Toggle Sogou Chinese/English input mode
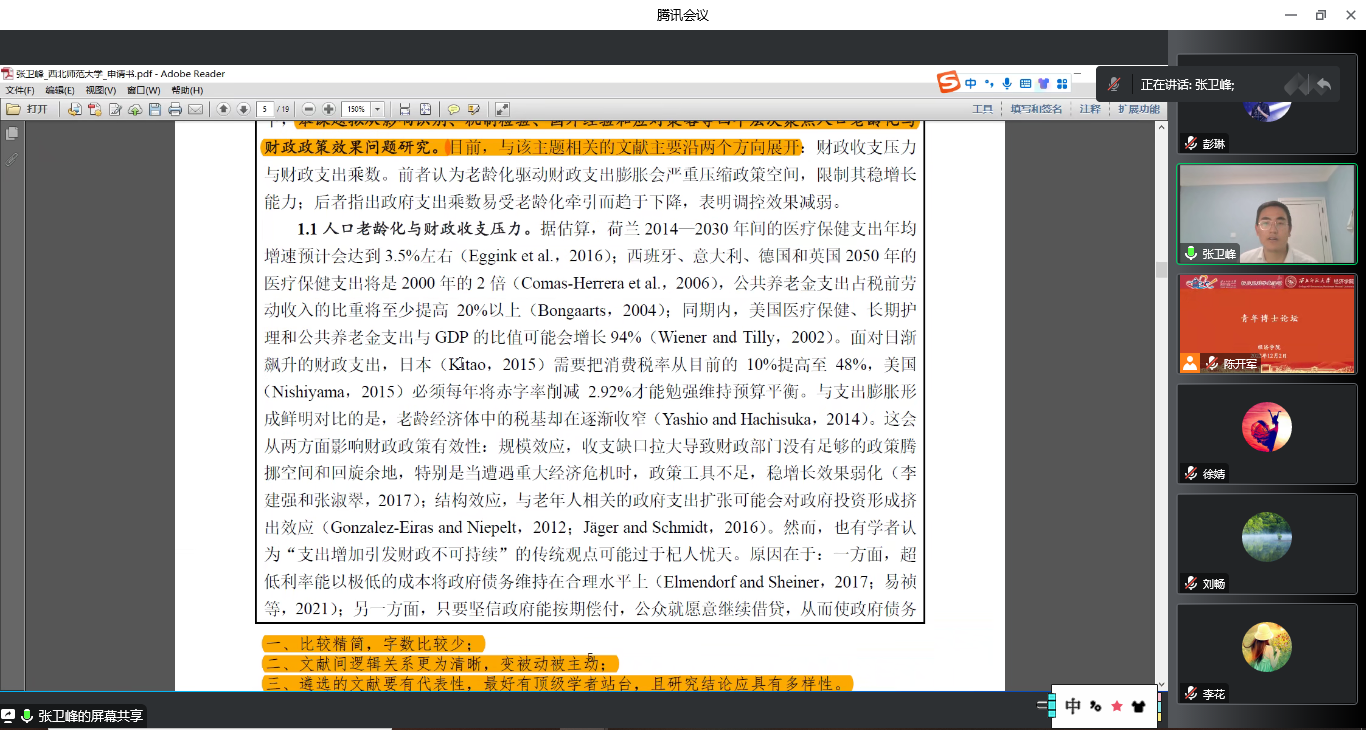Screen dimensions: 1366x730 coord(970,83)
